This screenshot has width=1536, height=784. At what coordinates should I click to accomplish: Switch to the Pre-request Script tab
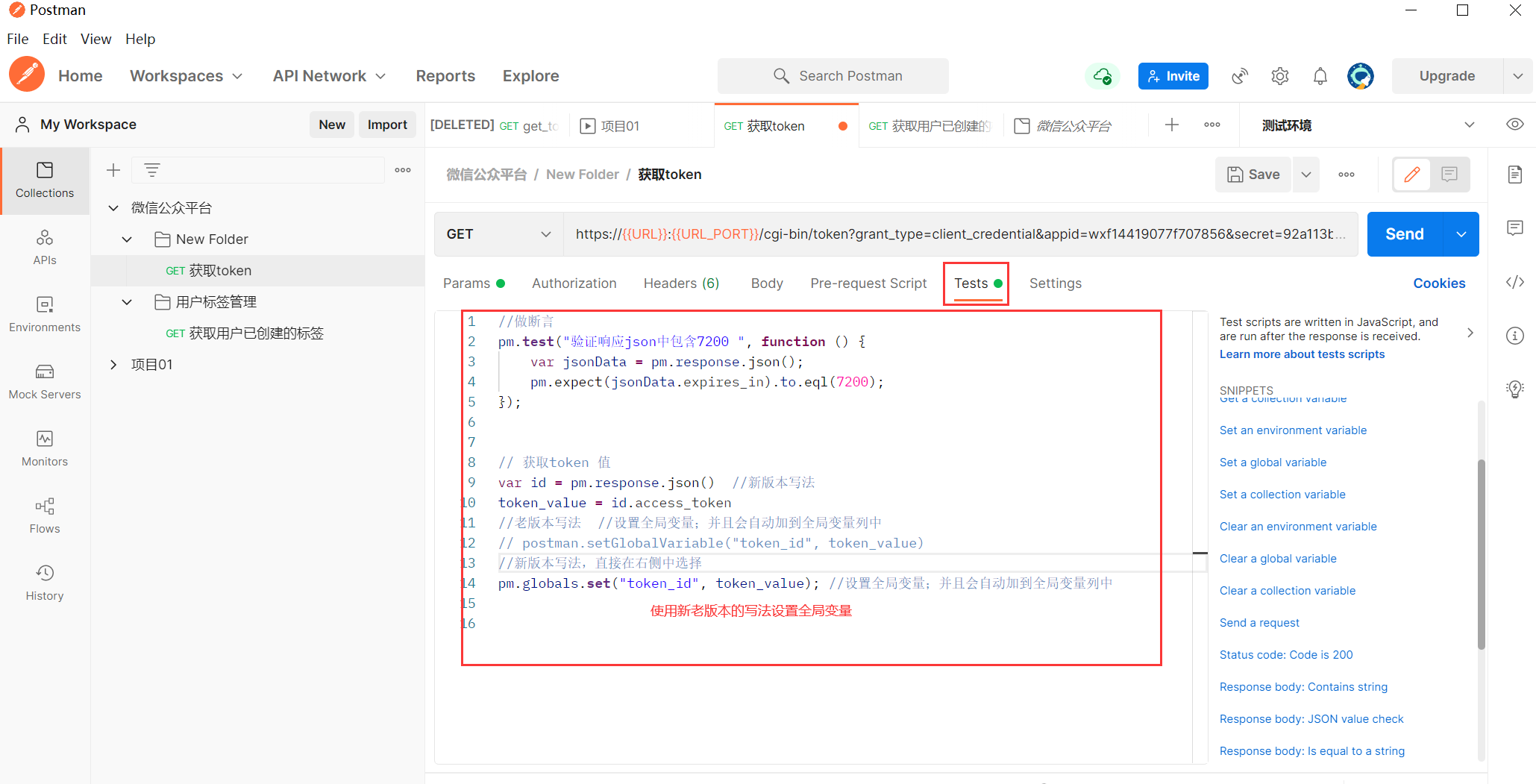click(x=868, y=283)
